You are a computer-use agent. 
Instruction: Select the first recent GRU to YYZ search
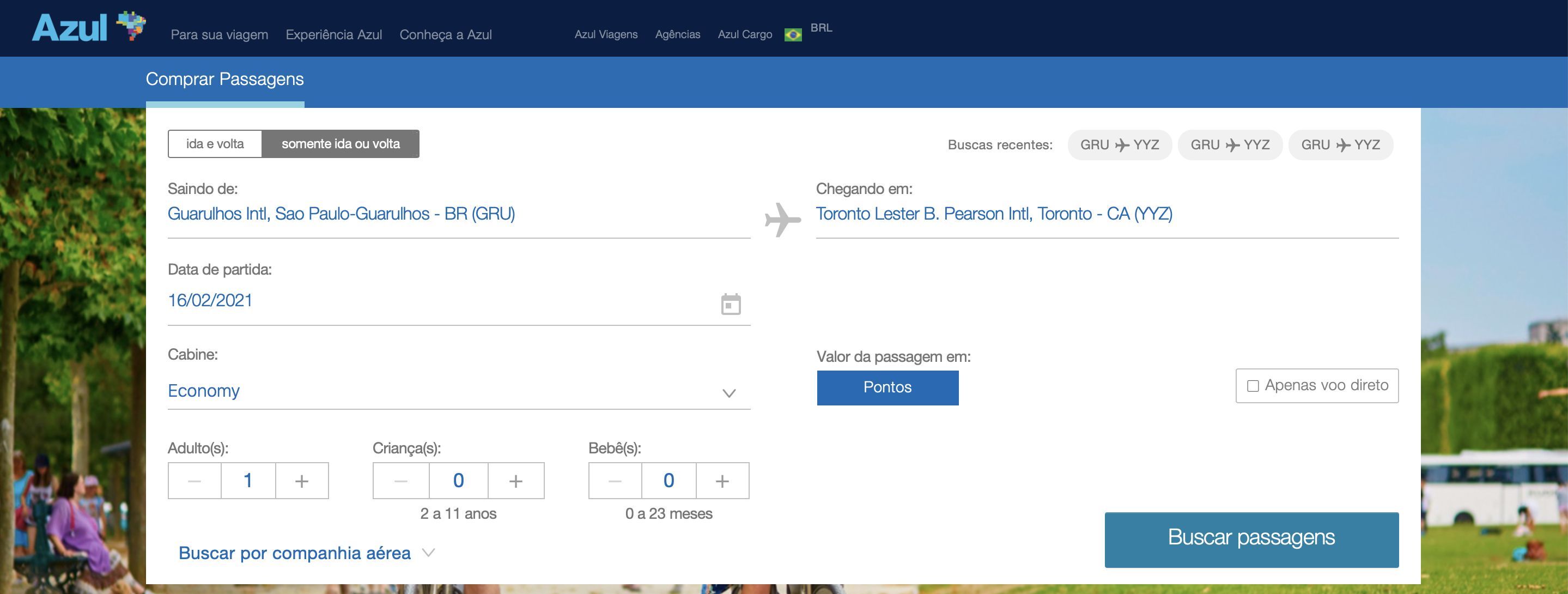1119,145
